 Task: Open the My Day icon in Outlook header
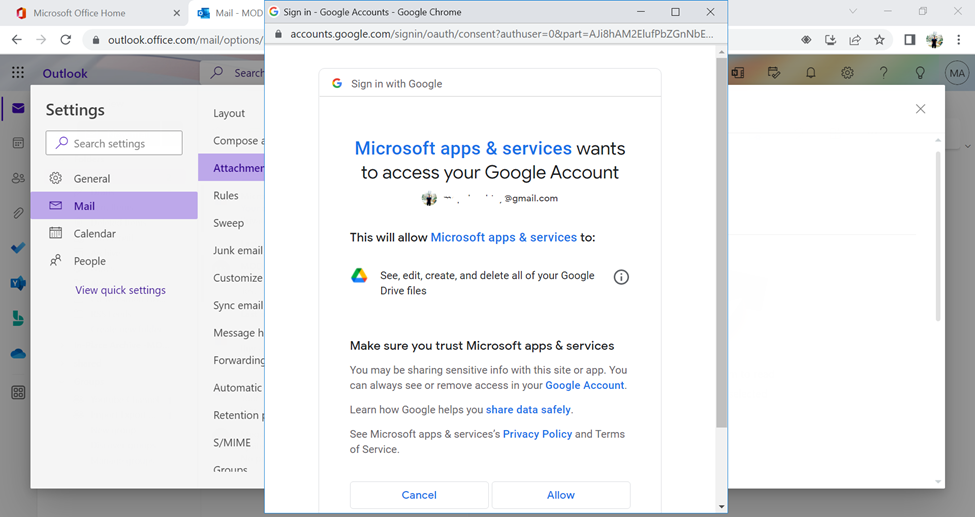[x=774, y=73]
